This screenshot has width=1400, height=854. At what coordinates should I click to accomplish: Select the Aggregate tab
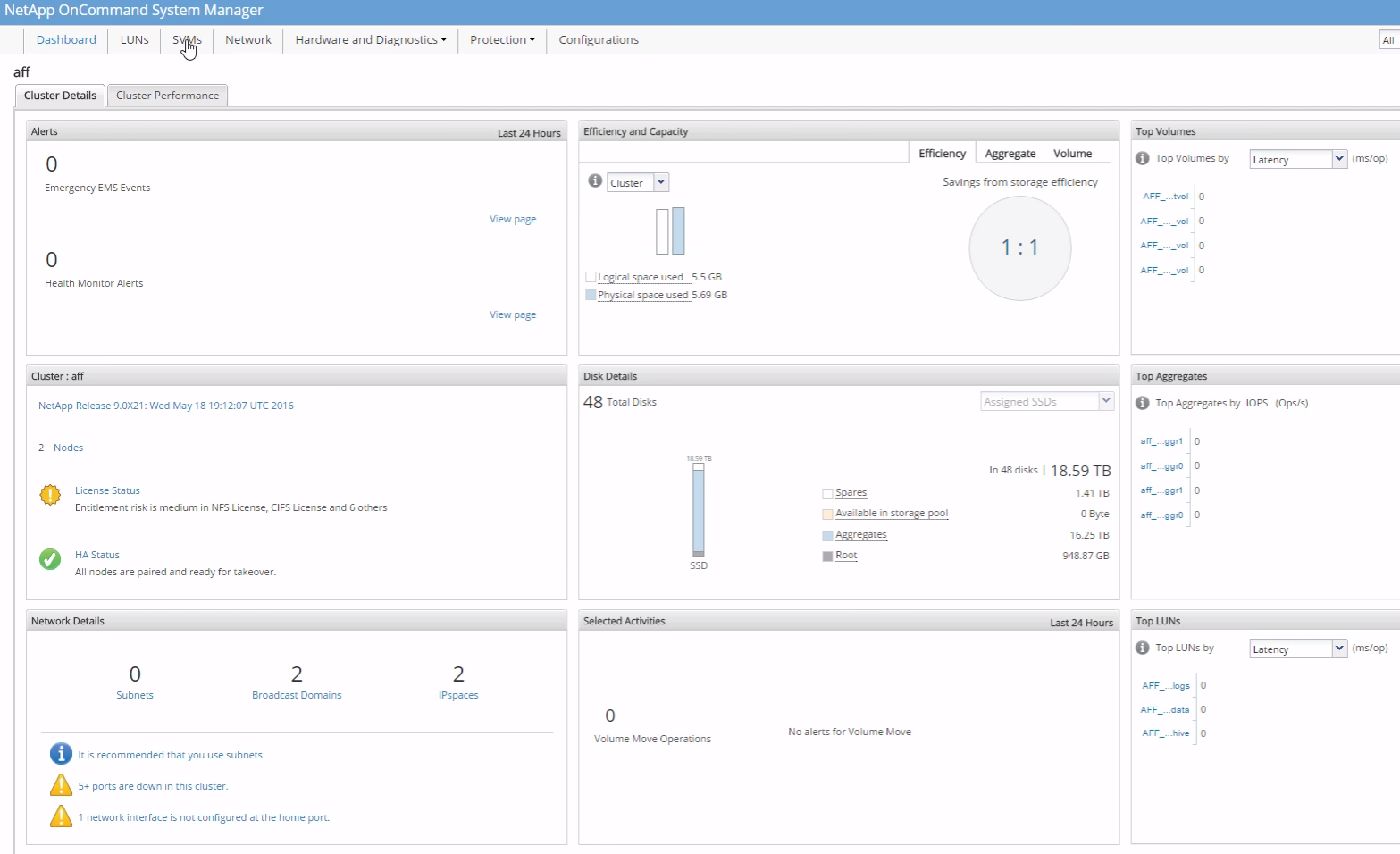pyautogui.click(x=1010, y=154)
